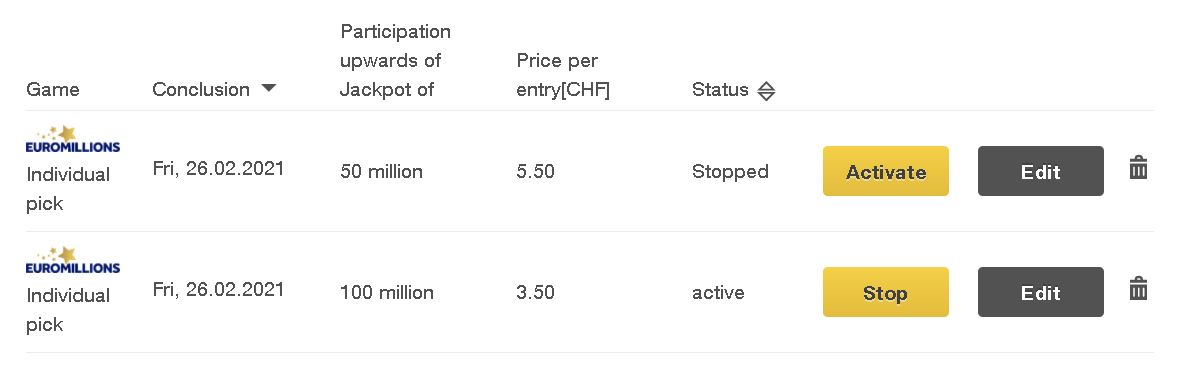Select the 100 million jackpot cell
1181x370 pixels.
coord(386,292)
